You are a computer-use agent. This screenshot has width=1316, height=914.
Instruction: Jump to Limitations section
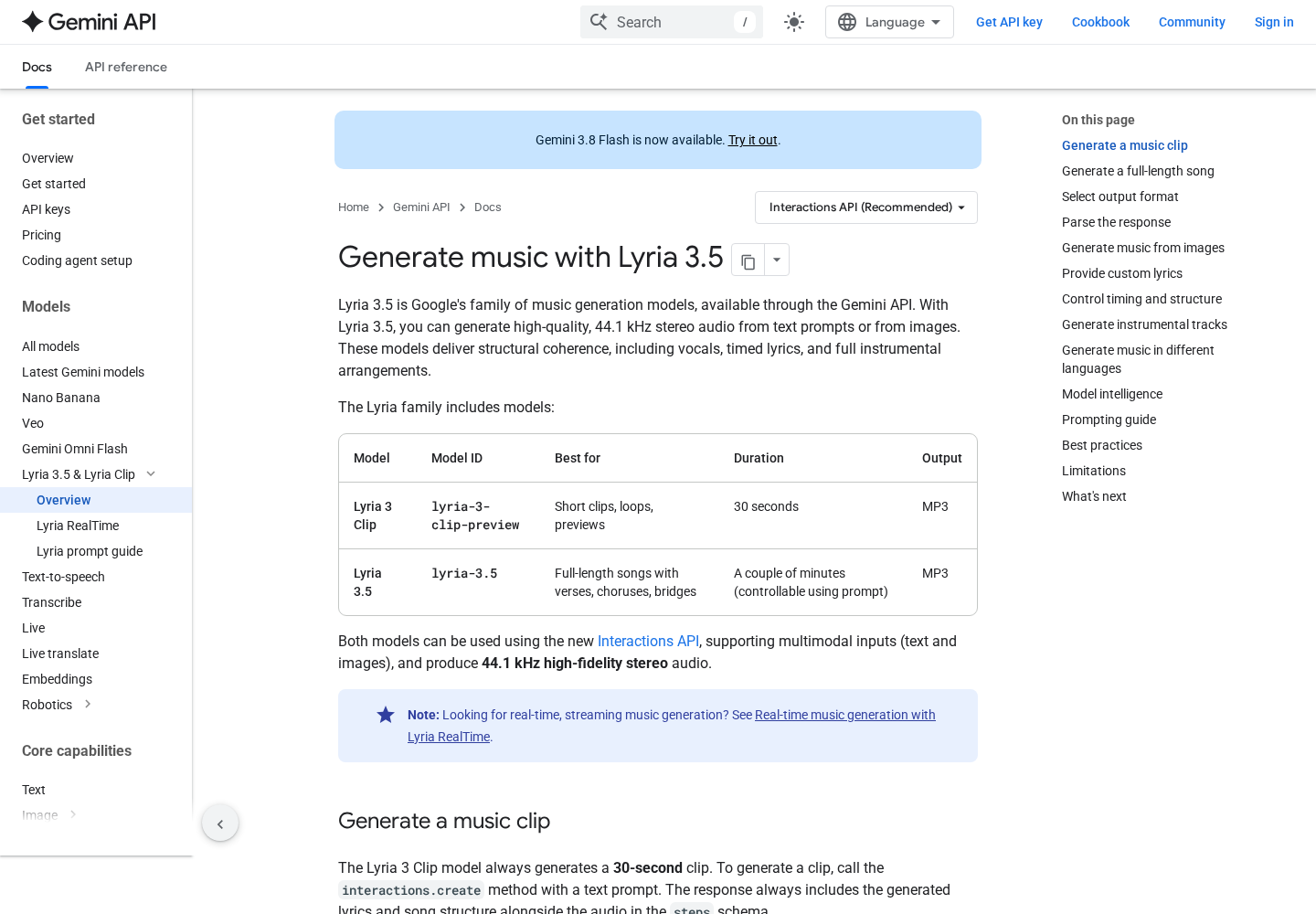point(1094,471)
